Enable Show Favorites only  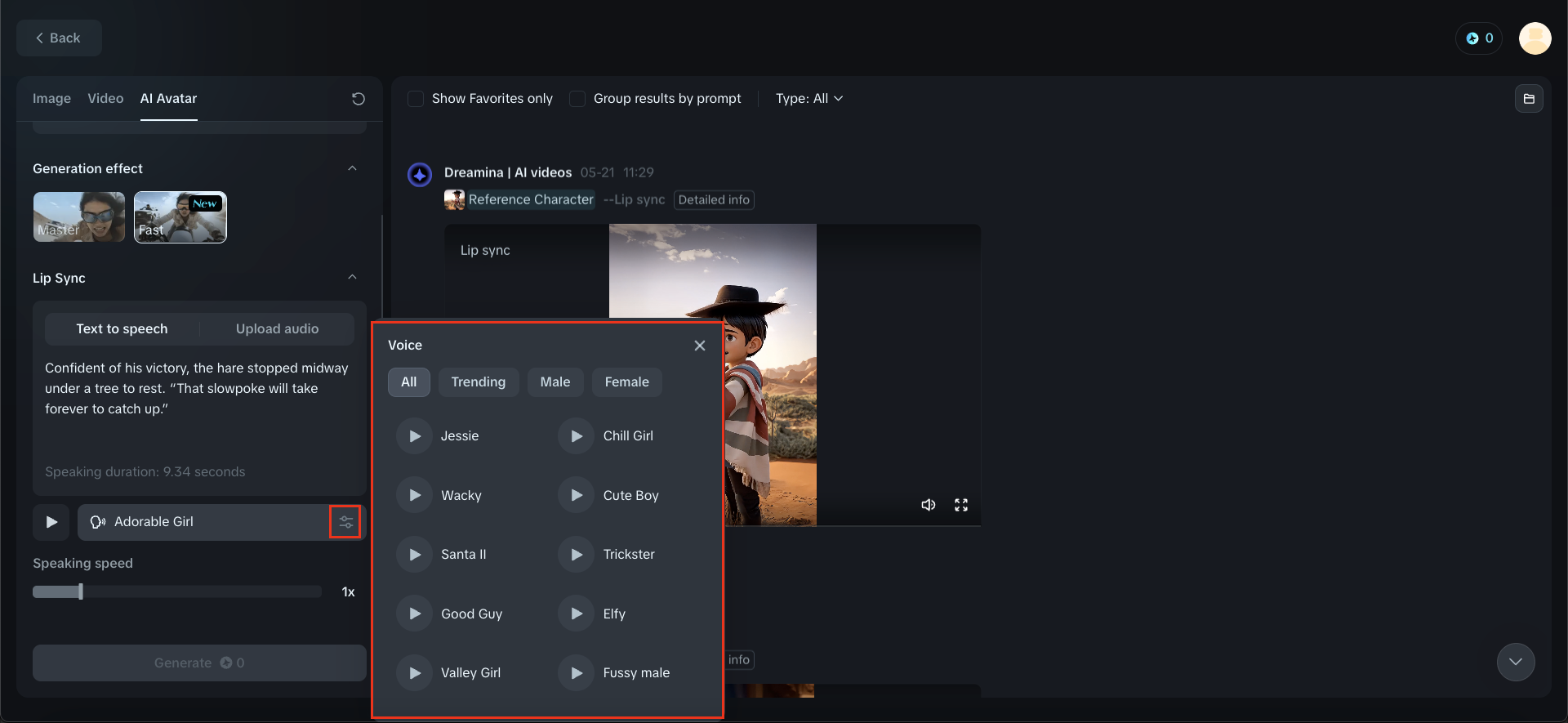416,99
